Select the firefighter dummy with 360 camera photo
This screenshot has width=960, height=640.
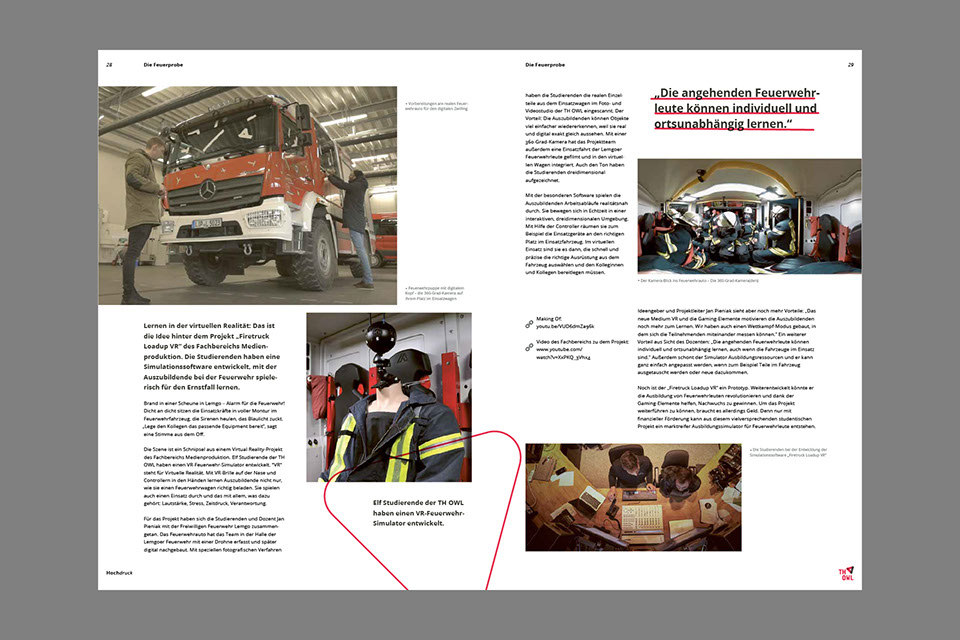pyautogui.click(x=388, y=397)
